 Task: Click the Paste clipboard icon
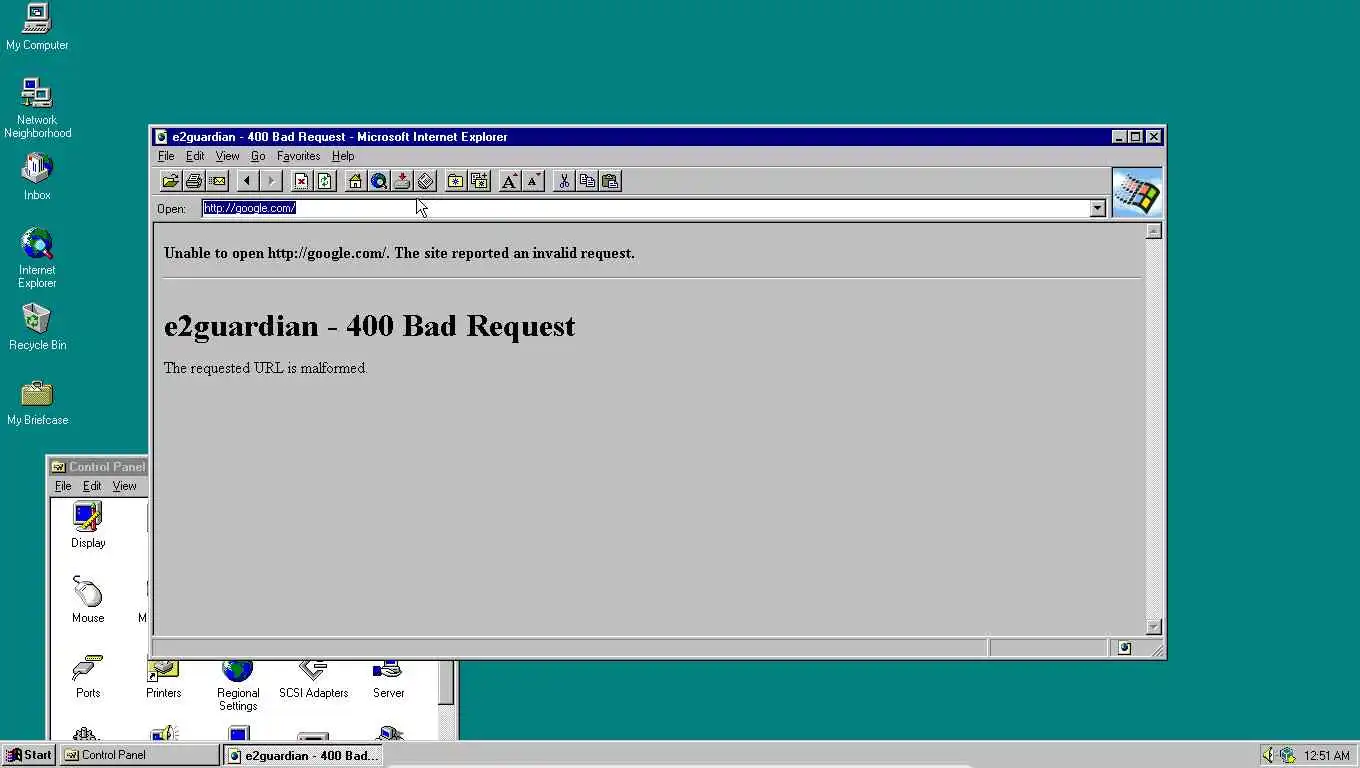(x=611, y=181)
